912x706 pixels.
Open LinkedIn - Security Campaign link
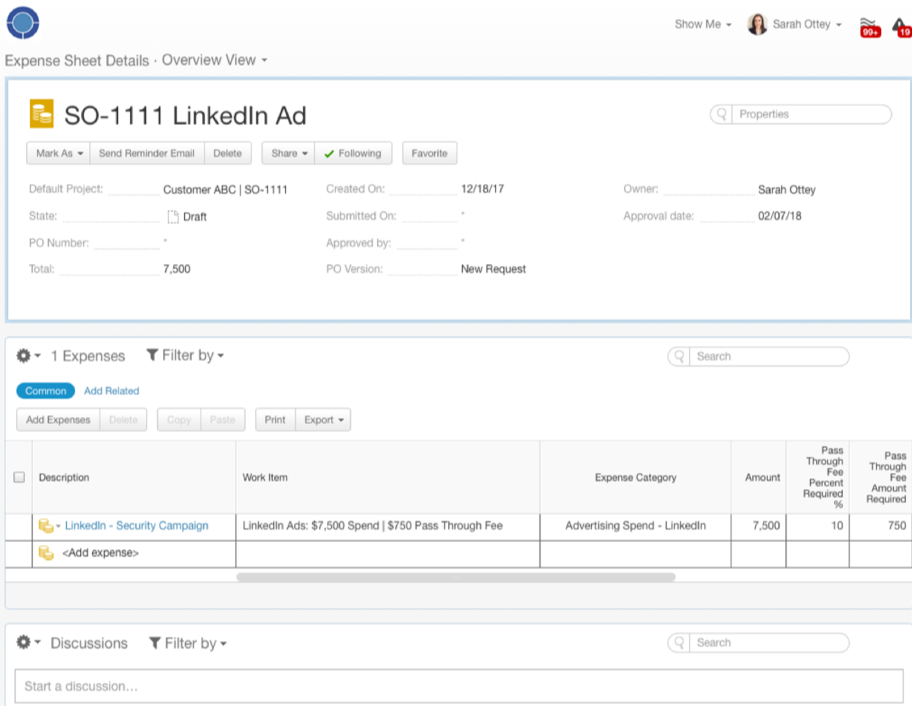pos(137,526)
